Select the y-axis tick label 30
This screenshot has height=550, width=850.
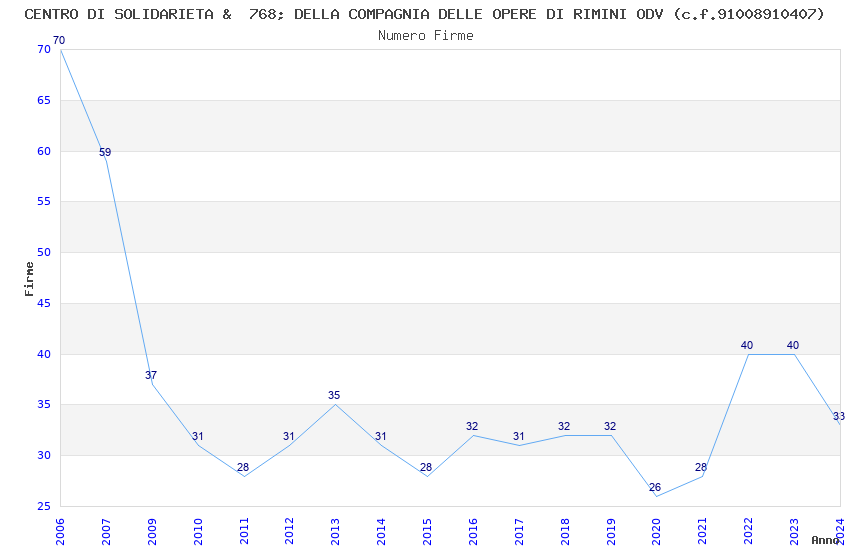tap(44, 456)
